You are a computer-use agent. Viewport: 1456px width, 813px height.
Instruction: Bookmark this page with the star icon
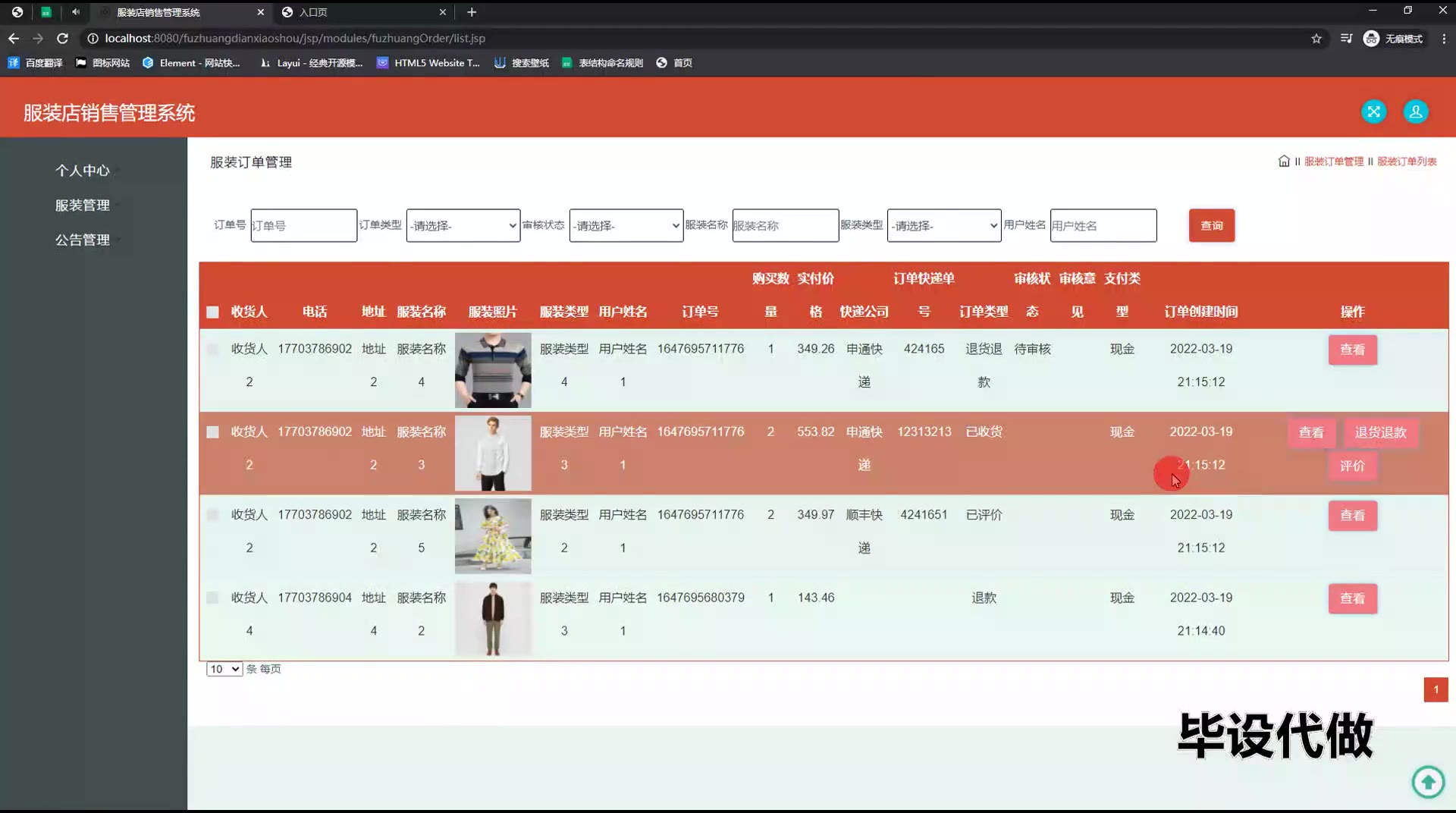coord(1316,39)
